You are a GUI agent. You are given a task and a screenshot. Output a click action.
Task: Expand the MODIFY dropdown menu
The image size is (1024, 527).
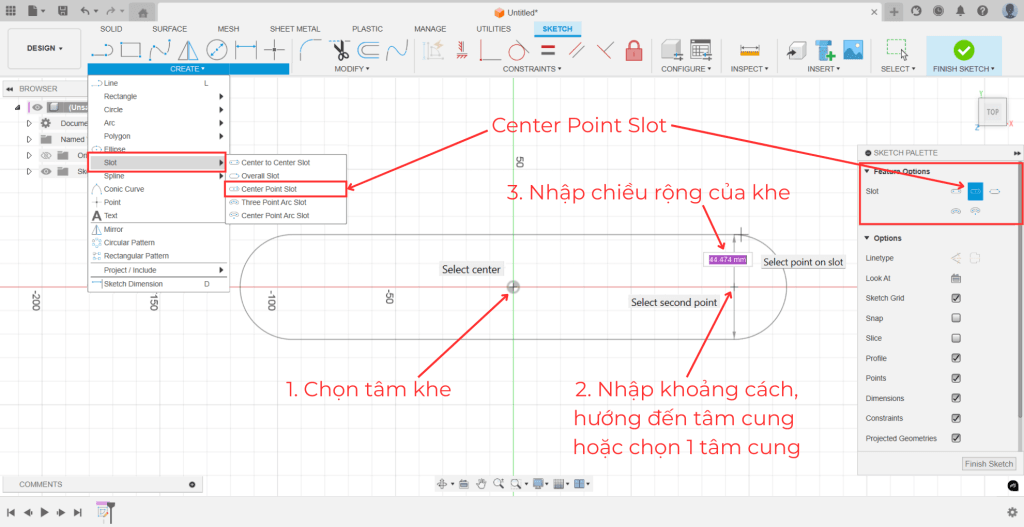point(352,69)
